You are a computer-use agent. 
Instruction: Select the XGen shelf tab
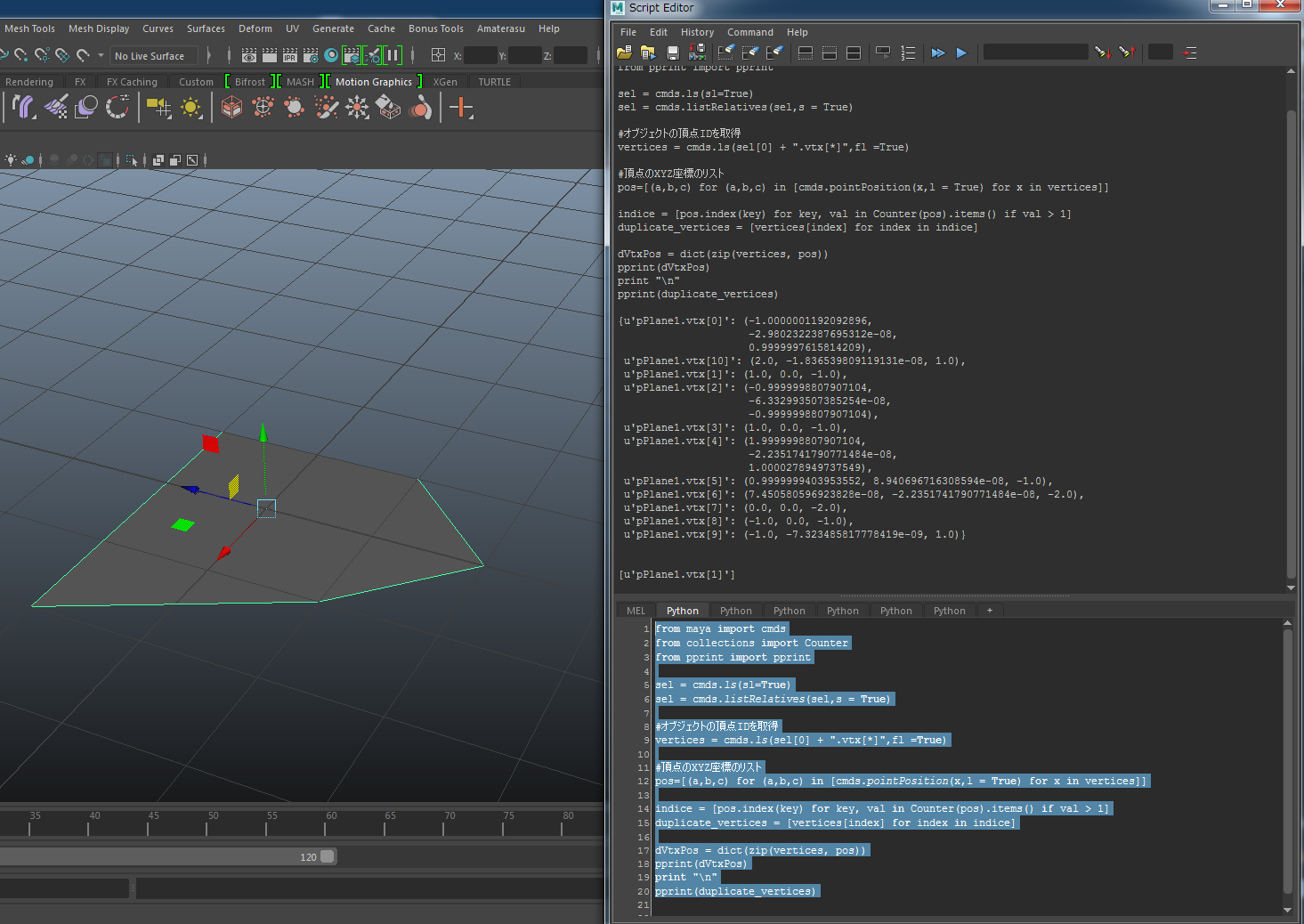point(445,82)
